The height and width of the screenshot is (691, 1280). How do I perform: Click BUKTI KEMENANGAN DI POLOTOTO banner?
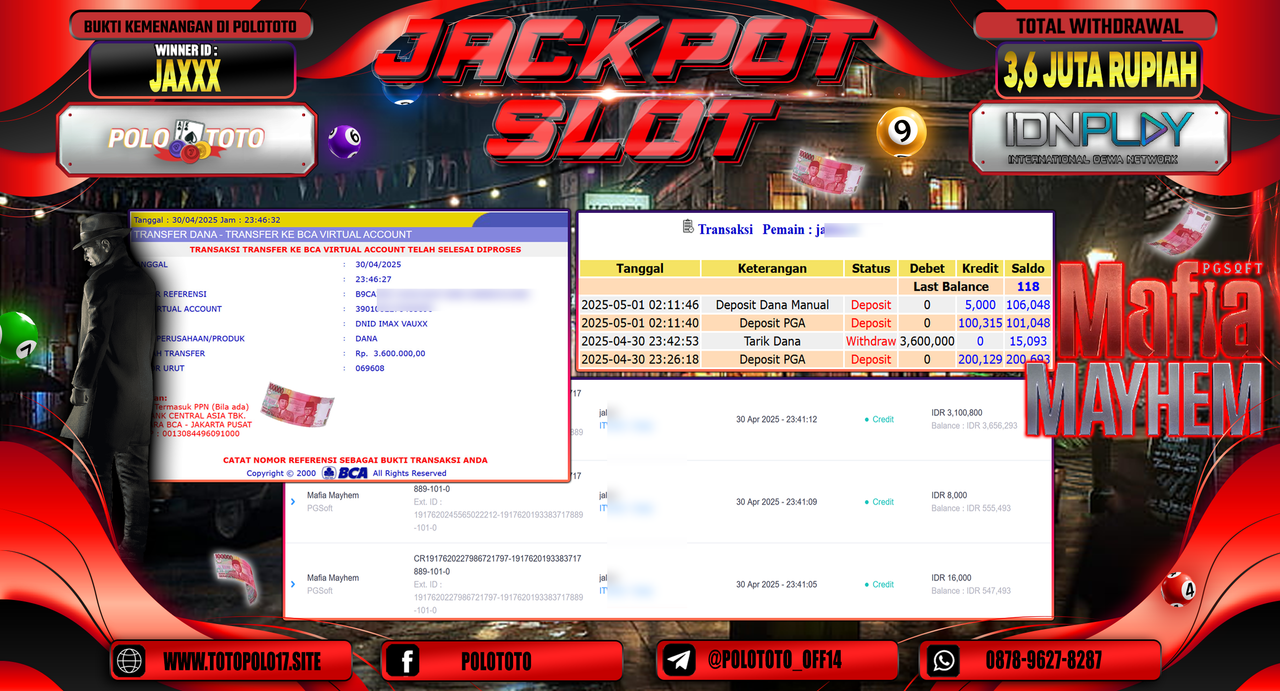pyautogui.click(x=191, y=26)
